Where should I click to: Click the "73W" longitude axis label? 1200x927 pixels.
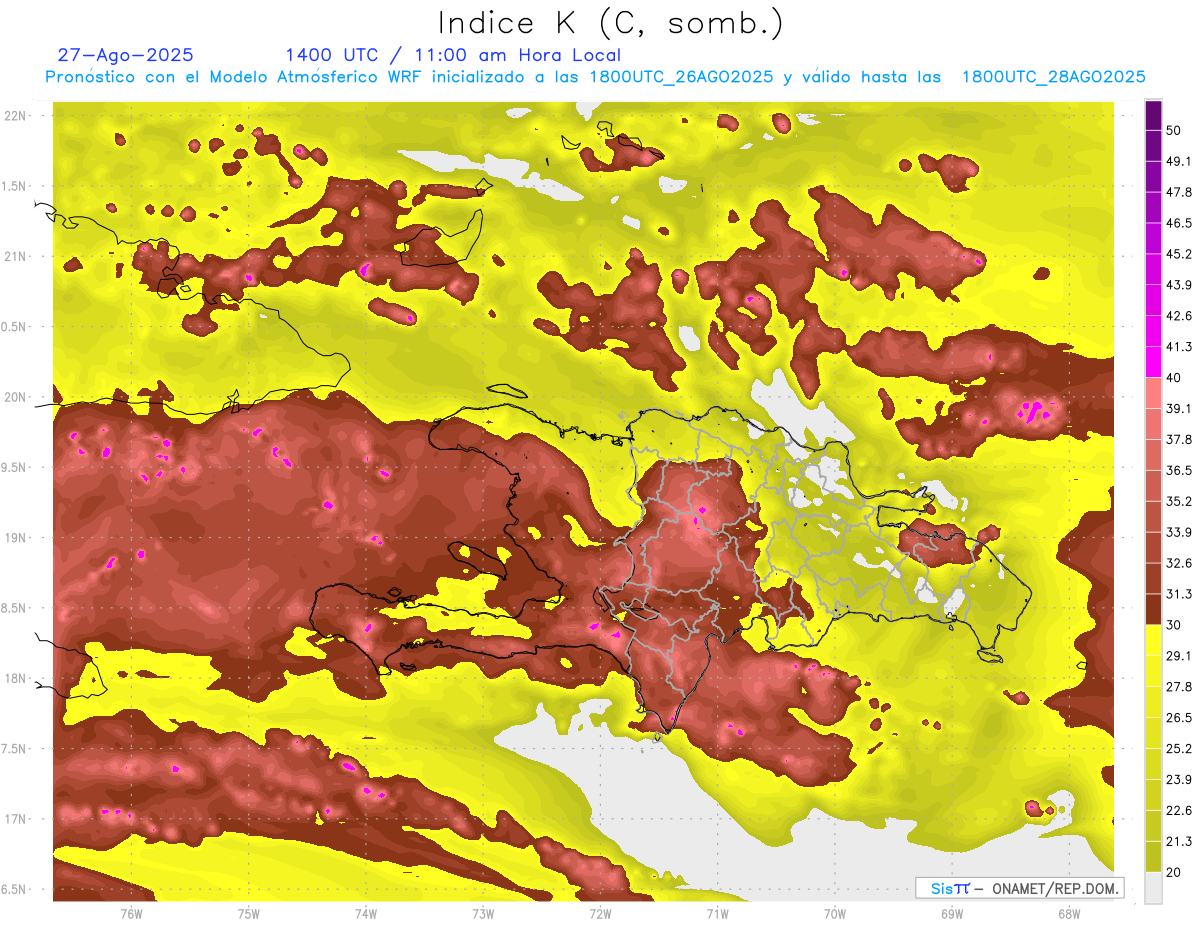coord(483,913)
